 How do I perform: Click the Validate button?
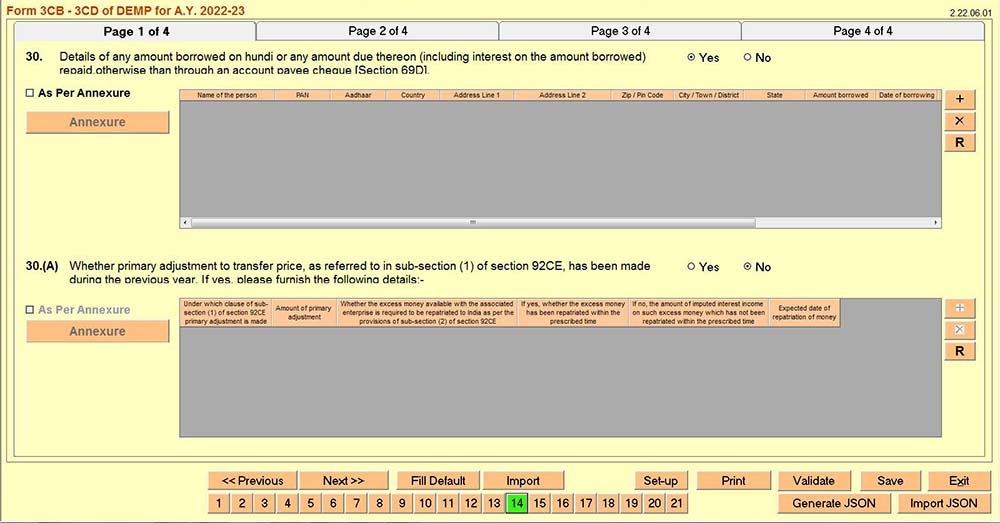(806, 480)
